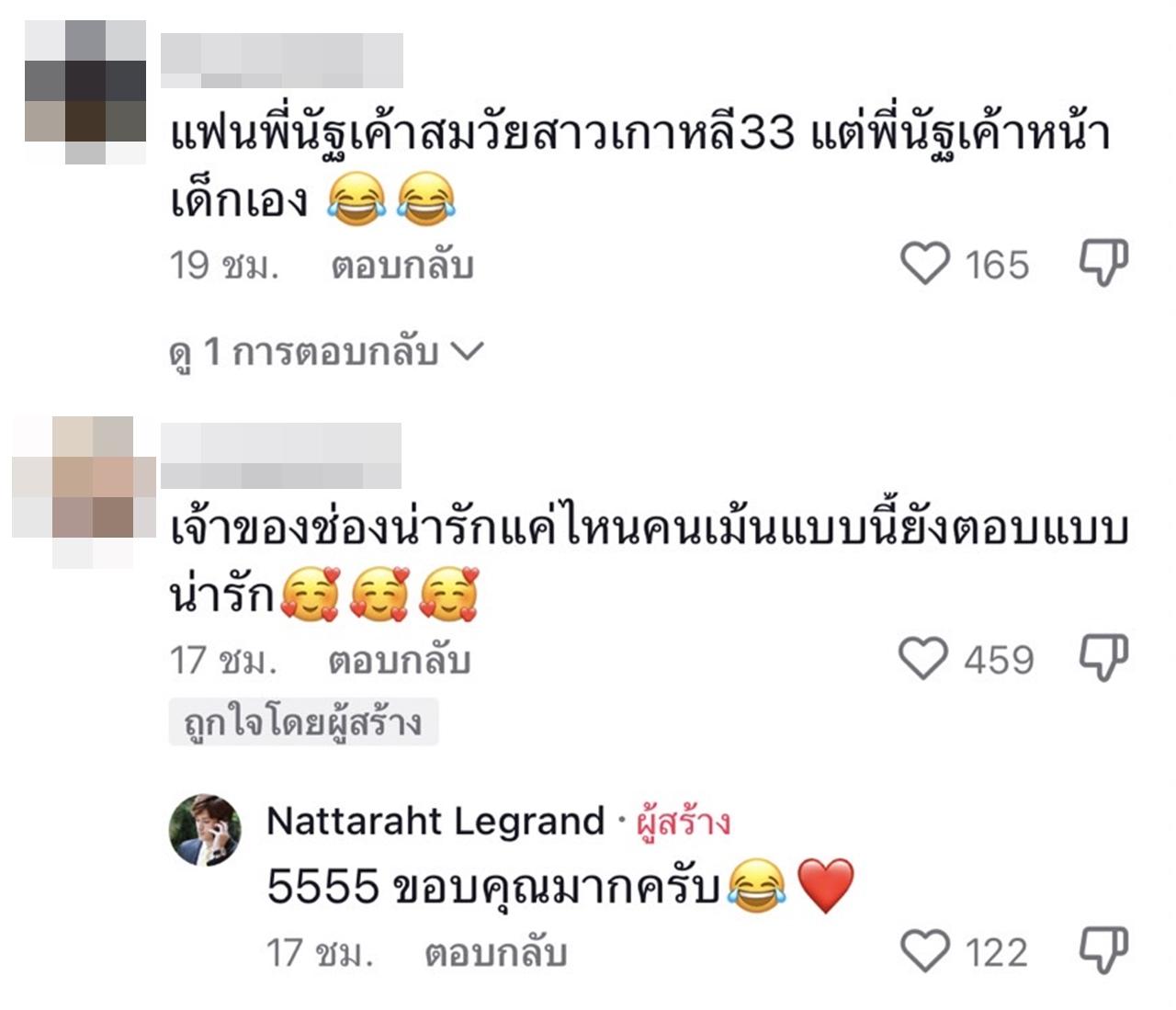
Task: Open the first commenter's blurred username
Action: point(282,61)
